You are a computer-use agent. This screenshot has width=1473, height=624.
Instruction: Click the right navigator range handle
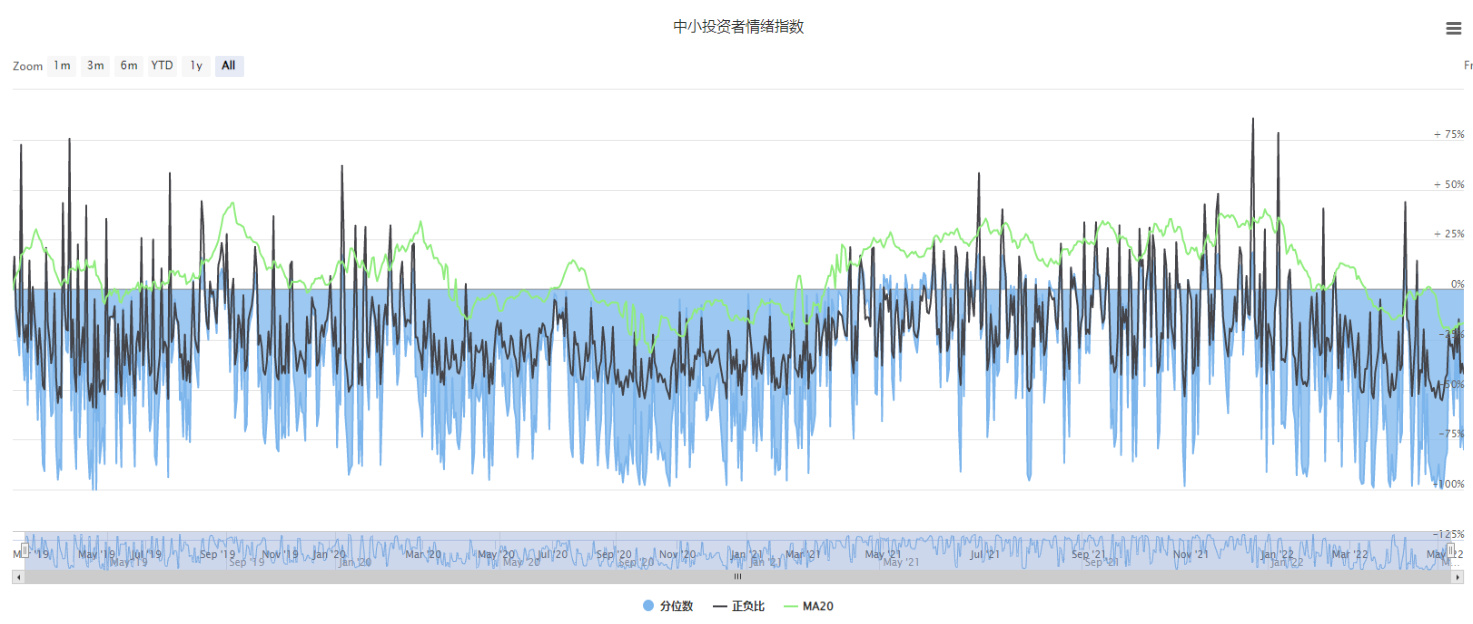click(x=1451, y=550)
